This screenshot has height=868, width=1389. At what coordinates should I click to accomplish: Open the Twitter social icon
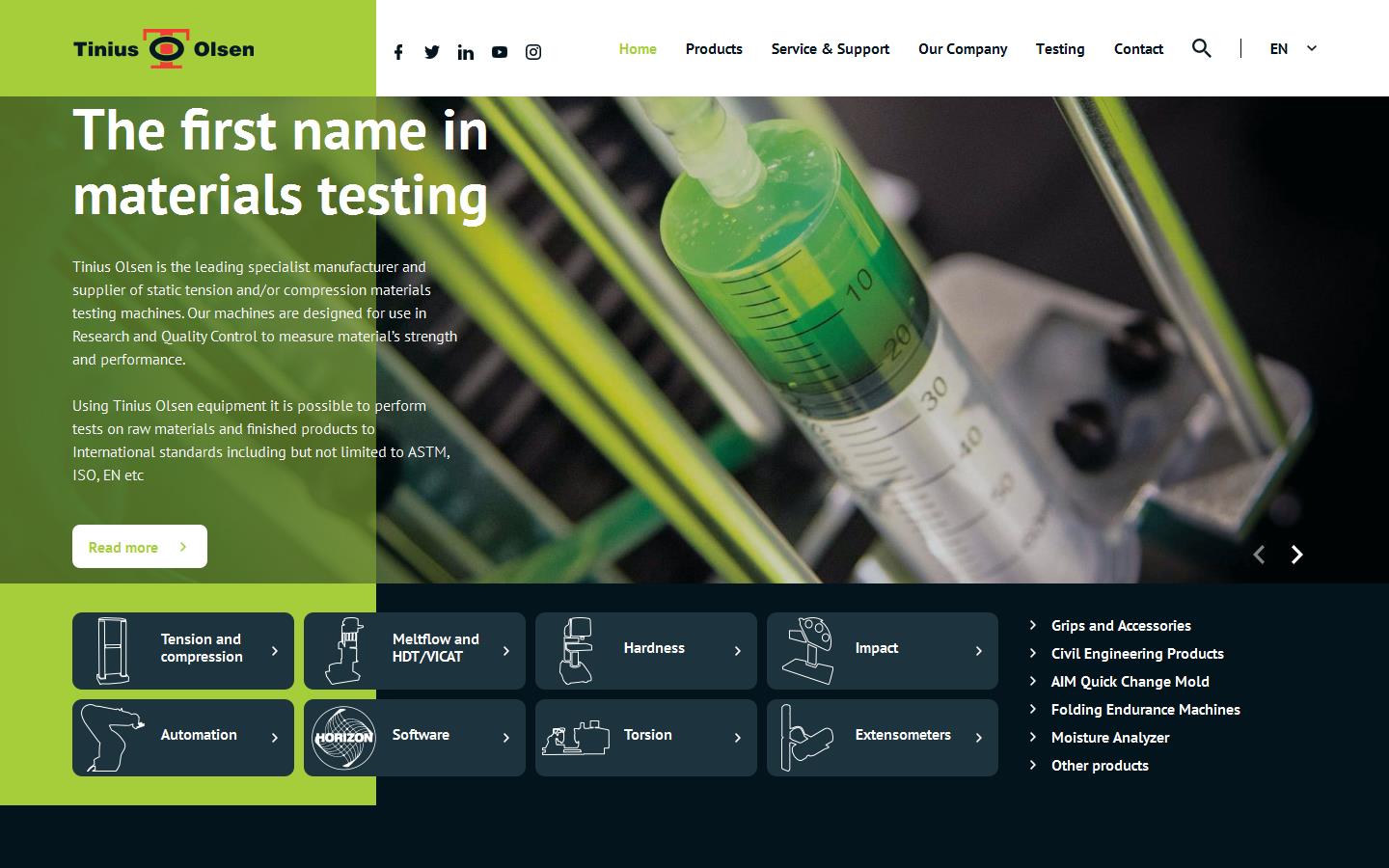(432, 52)
